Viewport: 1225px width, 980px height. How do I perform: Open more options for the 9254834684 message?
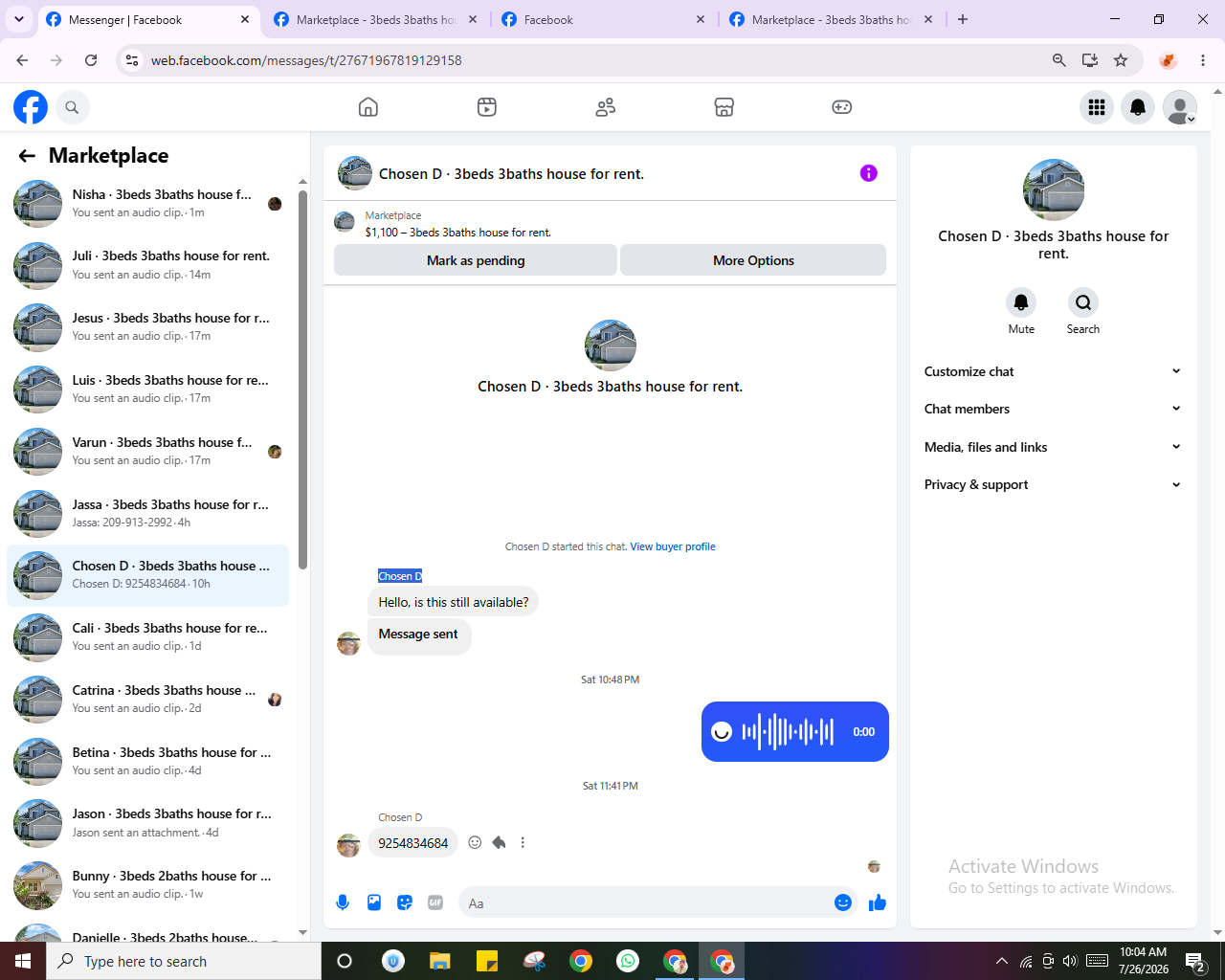pos(523,842)
